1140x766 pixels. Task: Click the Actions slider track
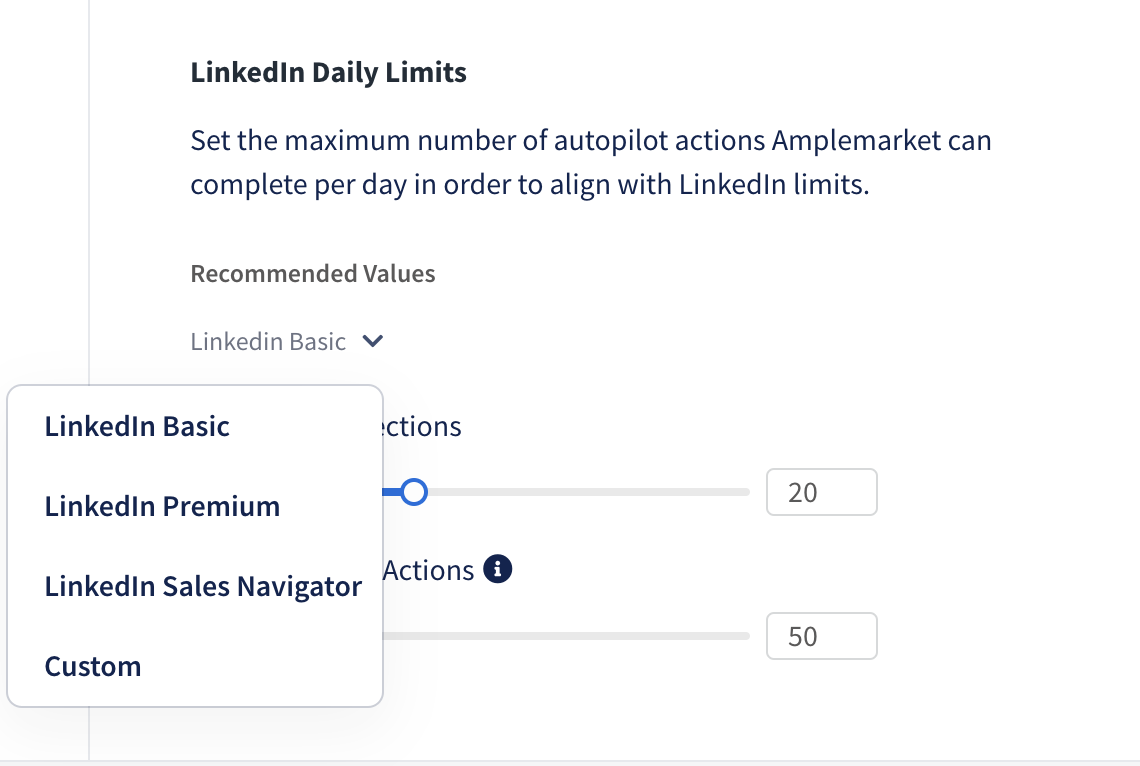[566, 636]
